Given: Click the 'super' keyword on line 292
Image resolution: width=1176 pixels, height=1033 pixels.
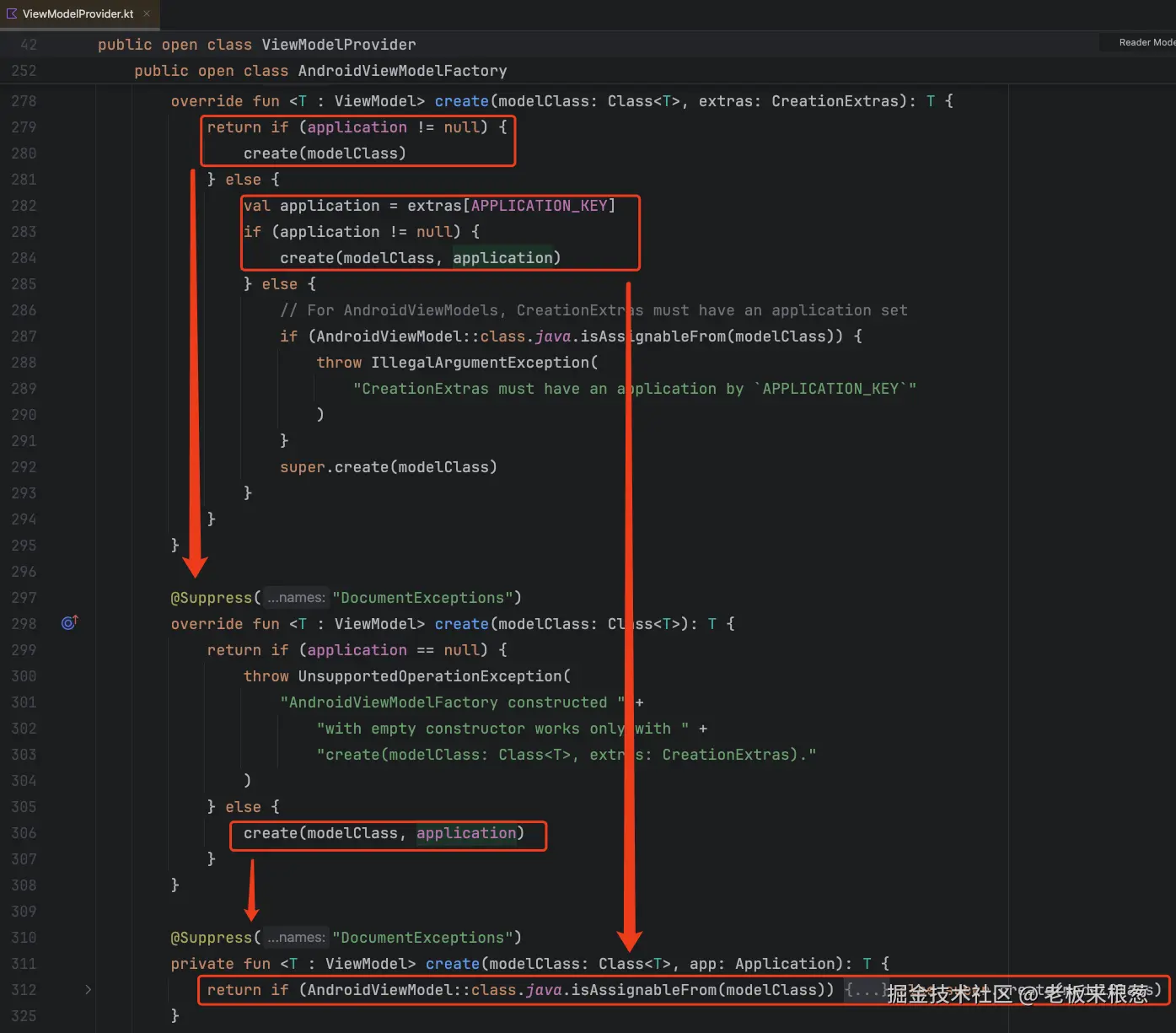Looking at the screenshot, I should (x=303, y=467).
